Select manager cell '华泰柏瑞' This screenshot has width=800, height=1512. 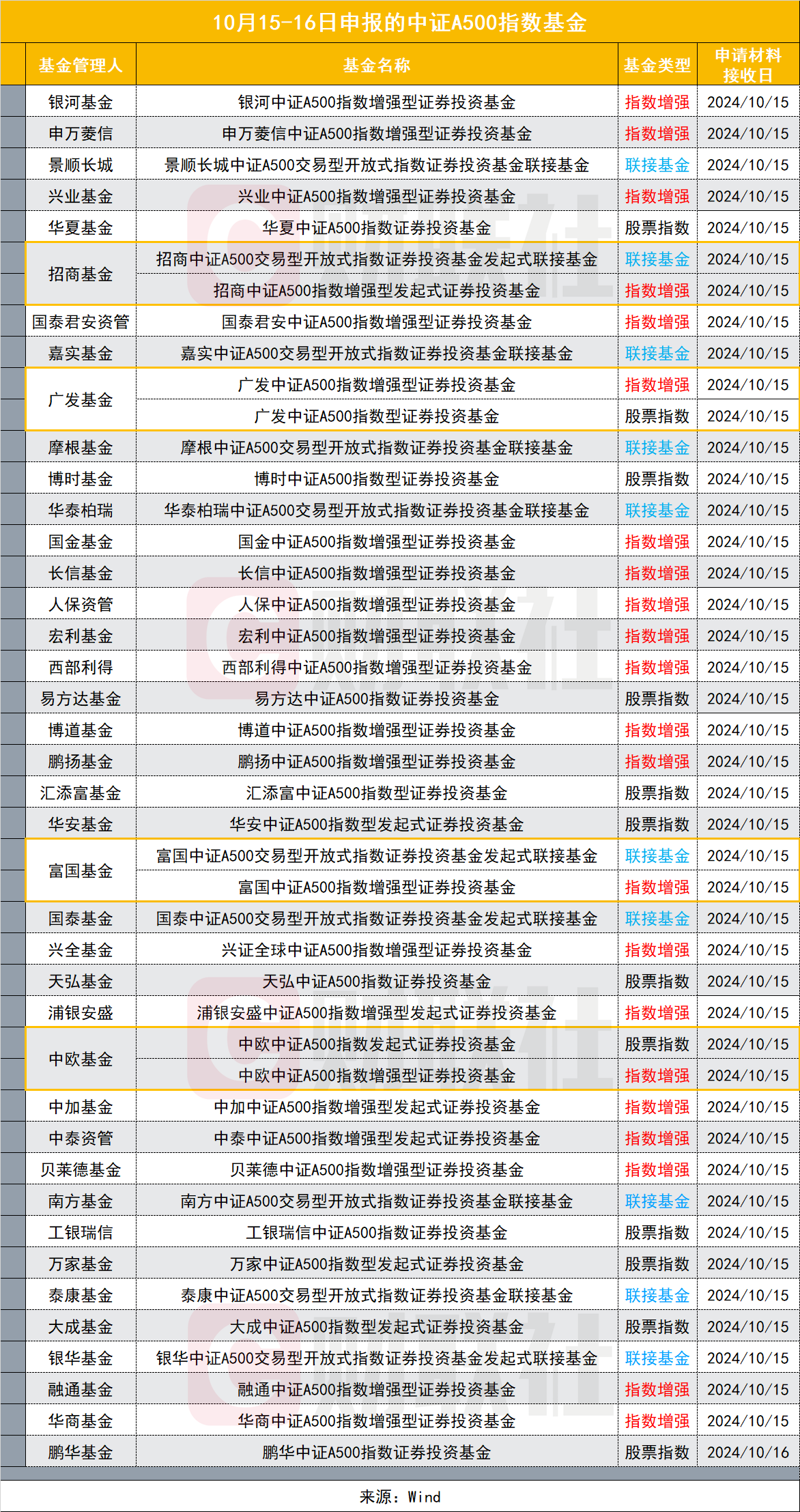[x=81, y=510]
